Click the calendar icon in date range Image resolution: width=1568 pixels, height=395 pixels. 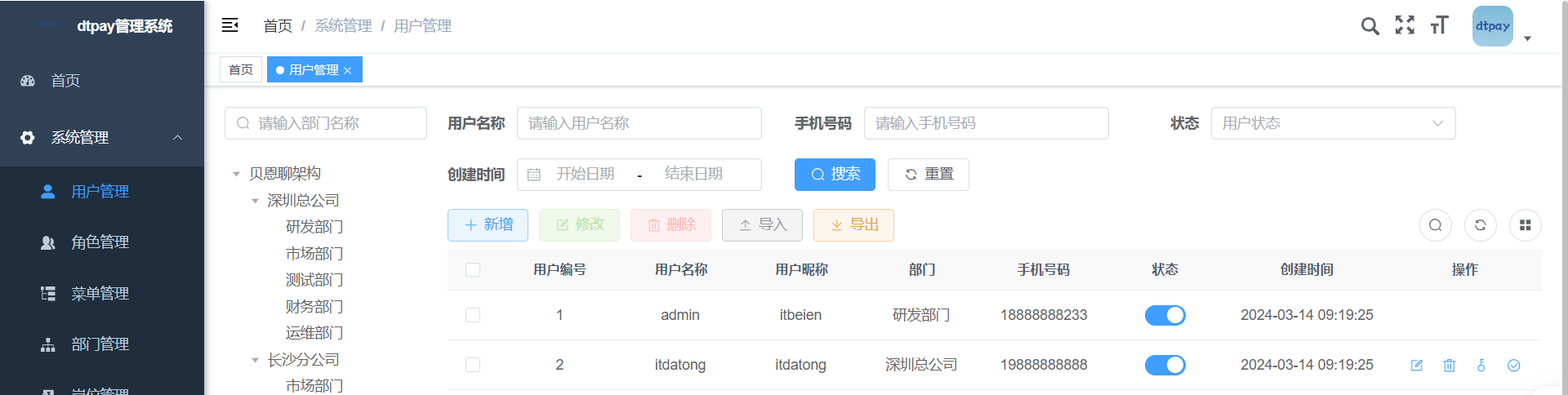534,175
